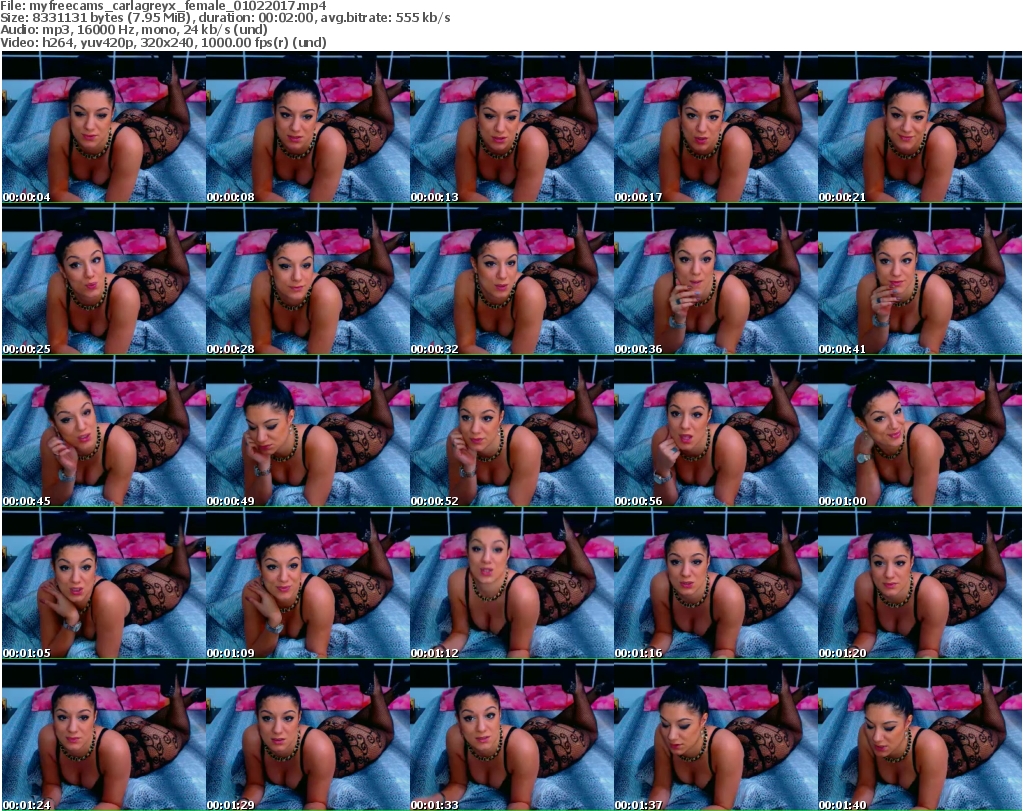Click the thumbnail stamped 00:00:04
This screenshot has height=811, width=1024.
pyautogui.click(x=104, y=127)
